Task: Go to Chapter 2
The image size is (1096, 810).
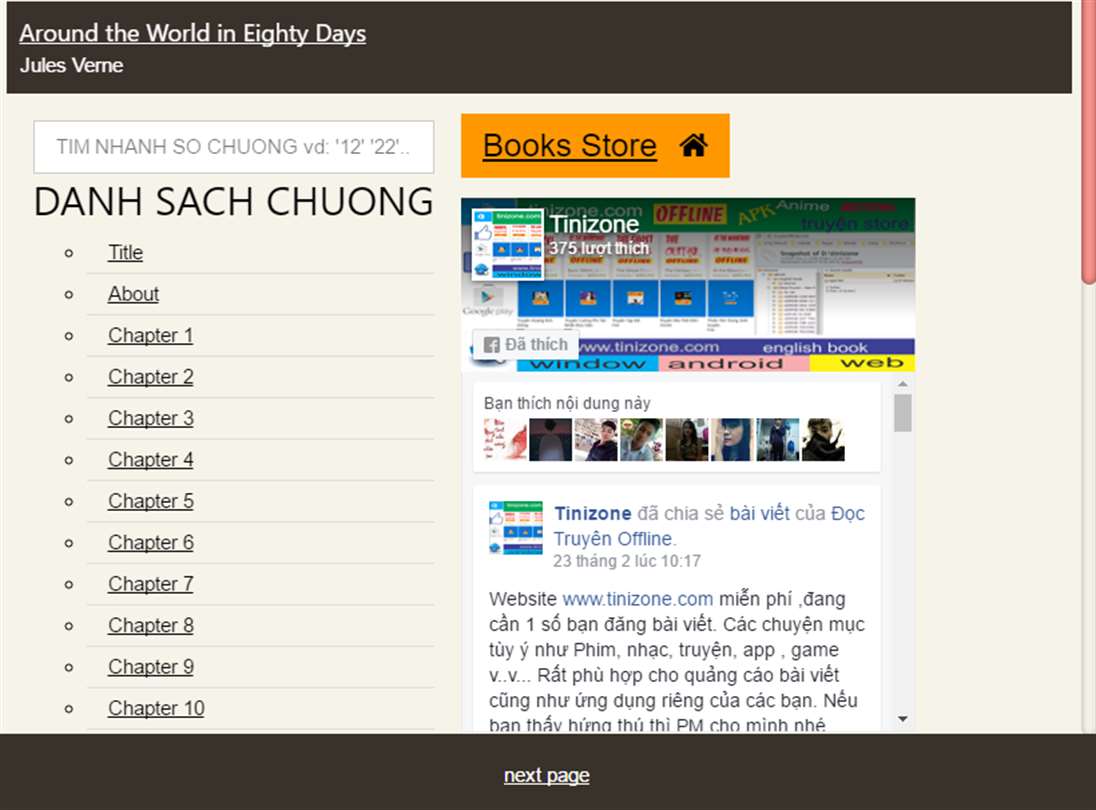Action: point(151,377)
